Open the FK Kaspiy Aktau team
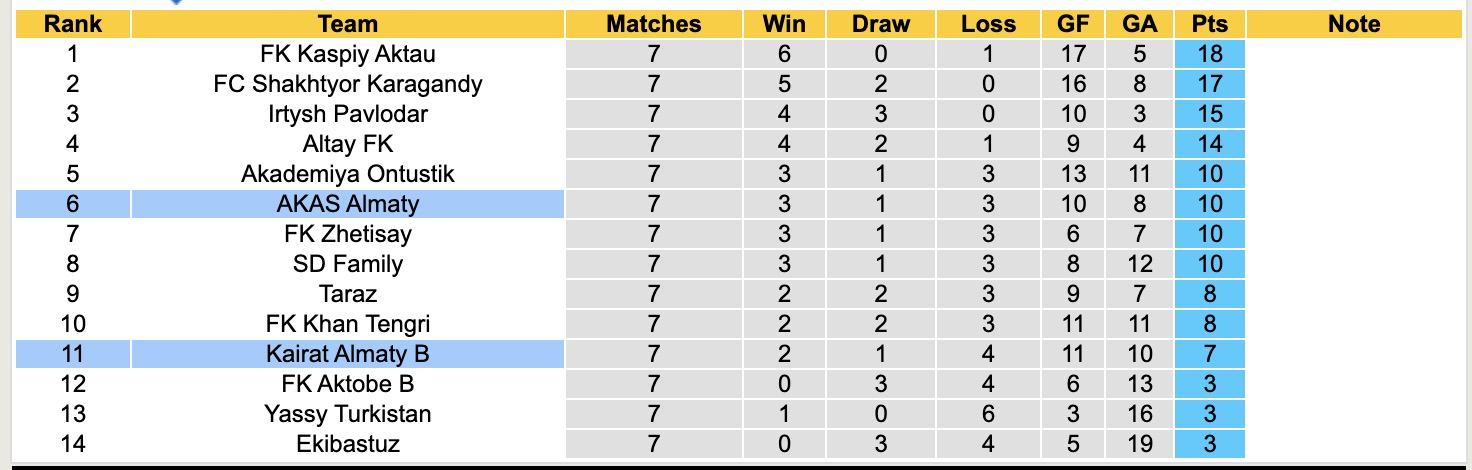The image size is (1472, 470). pos(347,54)
